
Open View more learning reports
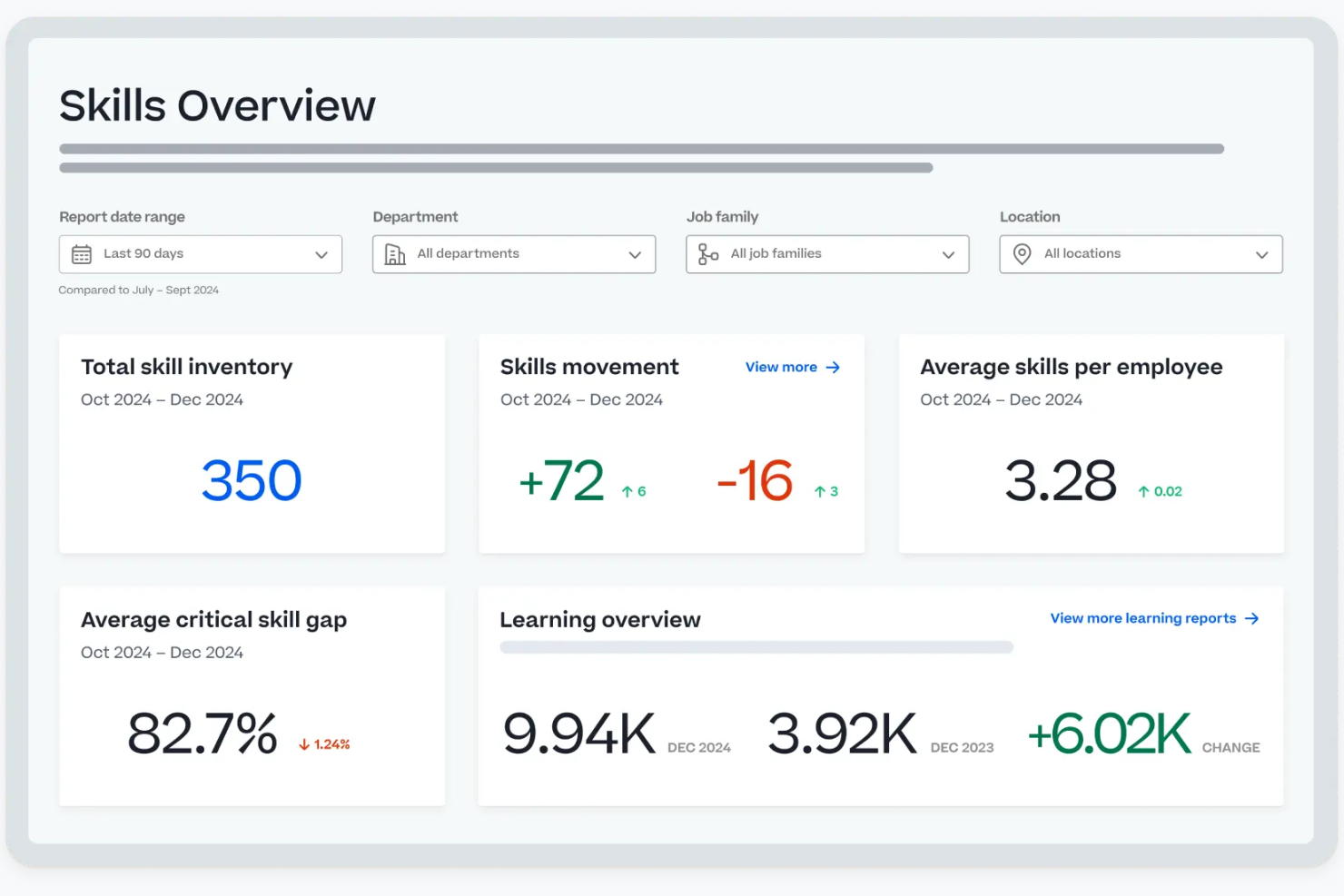[x=1141, y=618]
